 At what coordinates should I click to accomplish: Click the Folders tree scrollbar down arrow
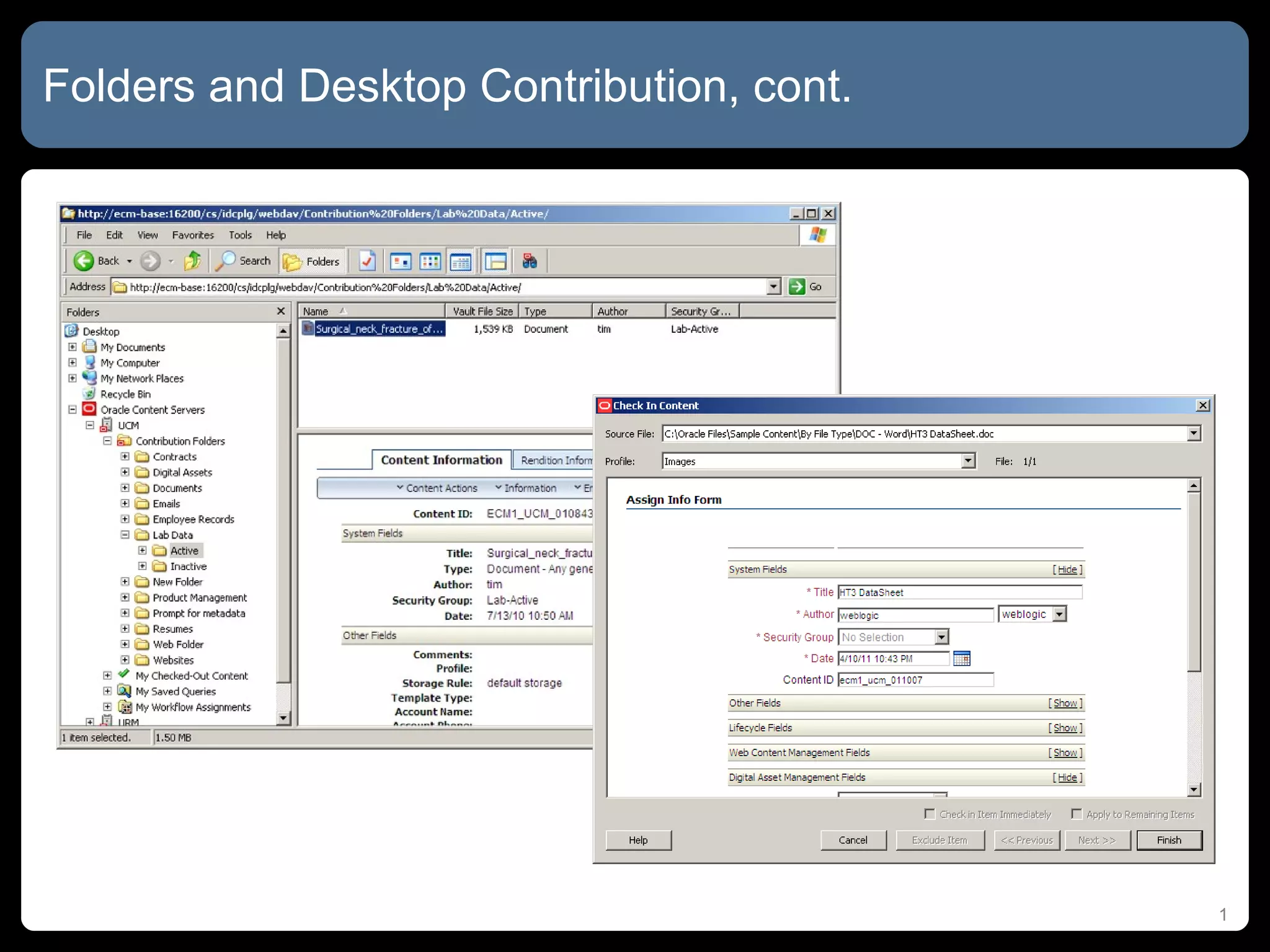pos(283,718)
